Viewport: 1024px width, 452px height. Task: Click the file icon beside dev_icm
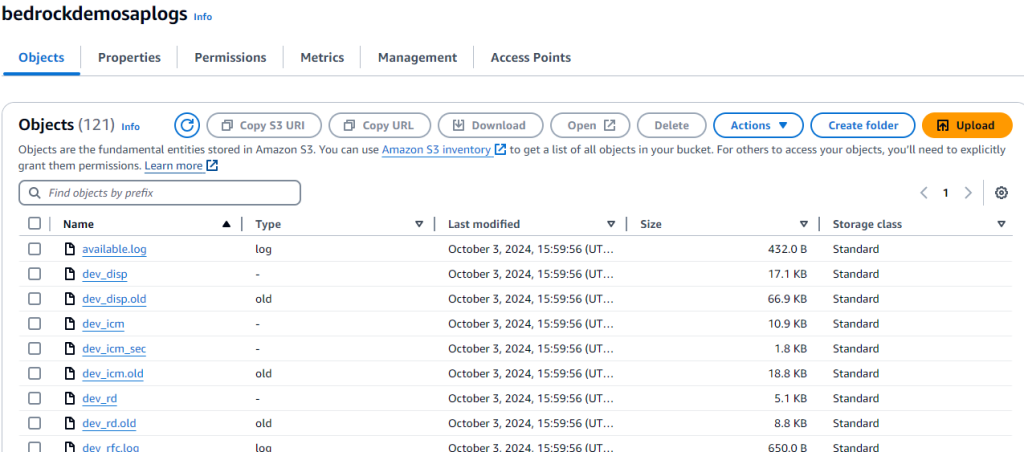pyautogui.click(x=69, y=323)
